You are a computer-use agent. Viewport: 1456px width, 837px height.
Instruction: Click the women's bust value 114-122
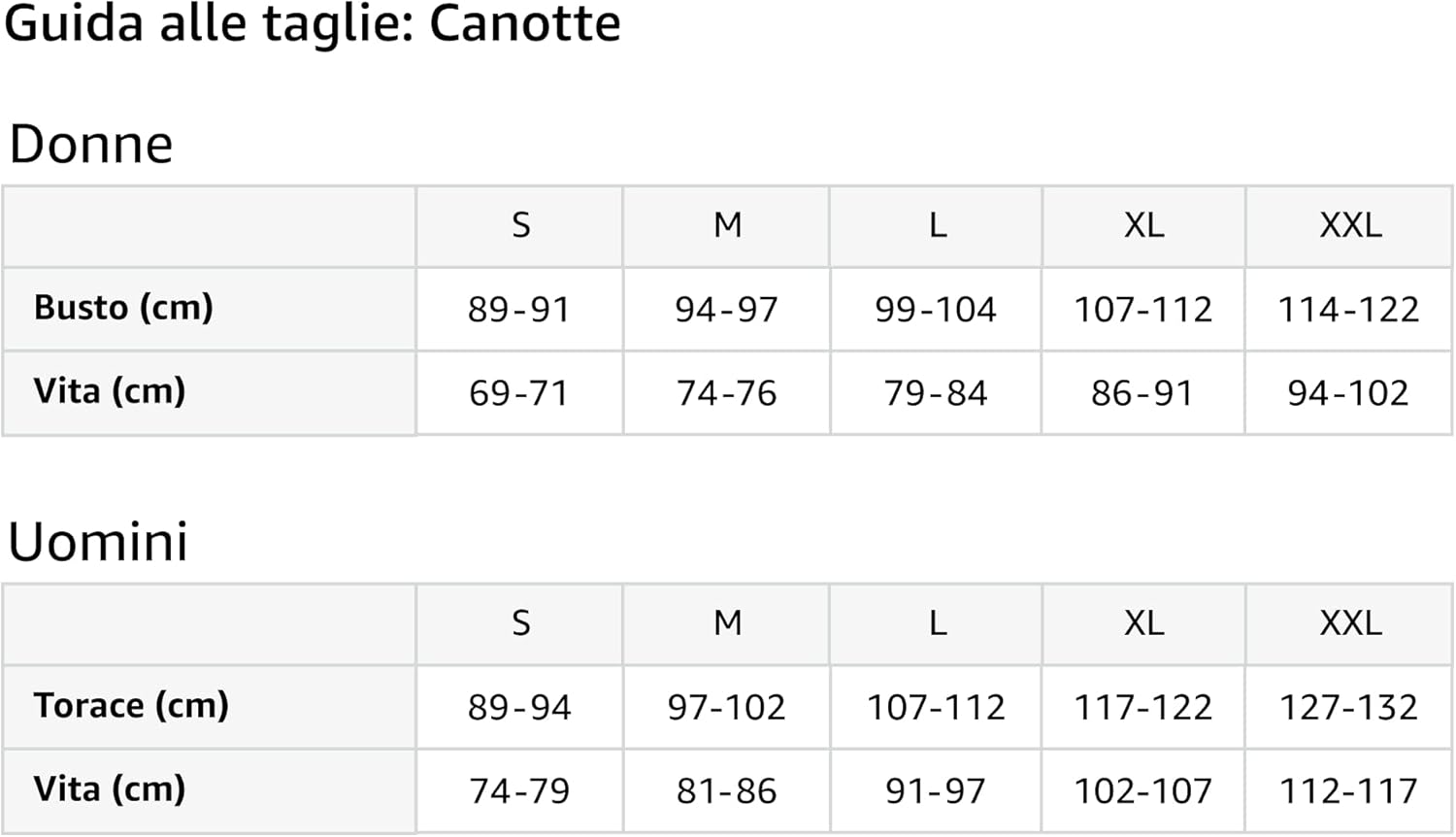click(x=1348, y=310)
